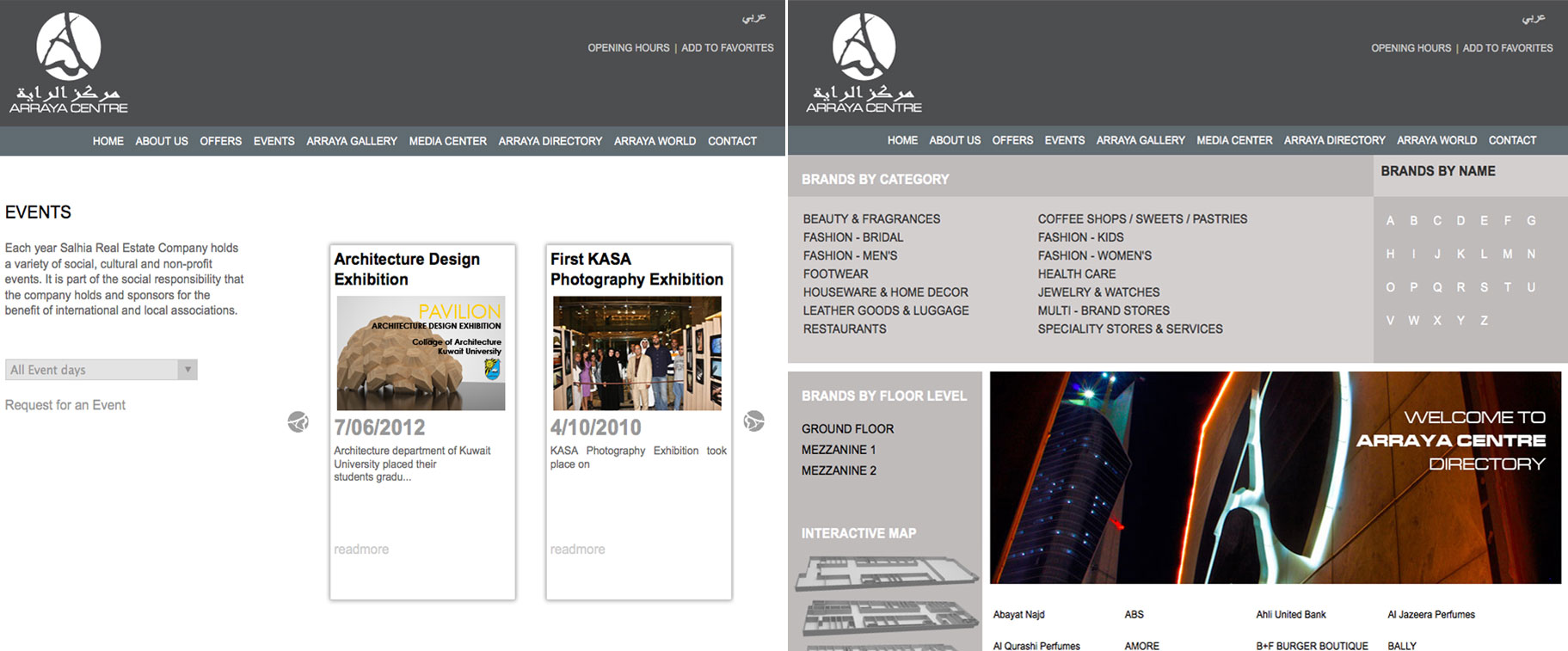Image resolution: width=1568 pixels, height=651 pixels.
Task: Click readmore on the Architecture Design Exhibition card
Action: point(361,550)
